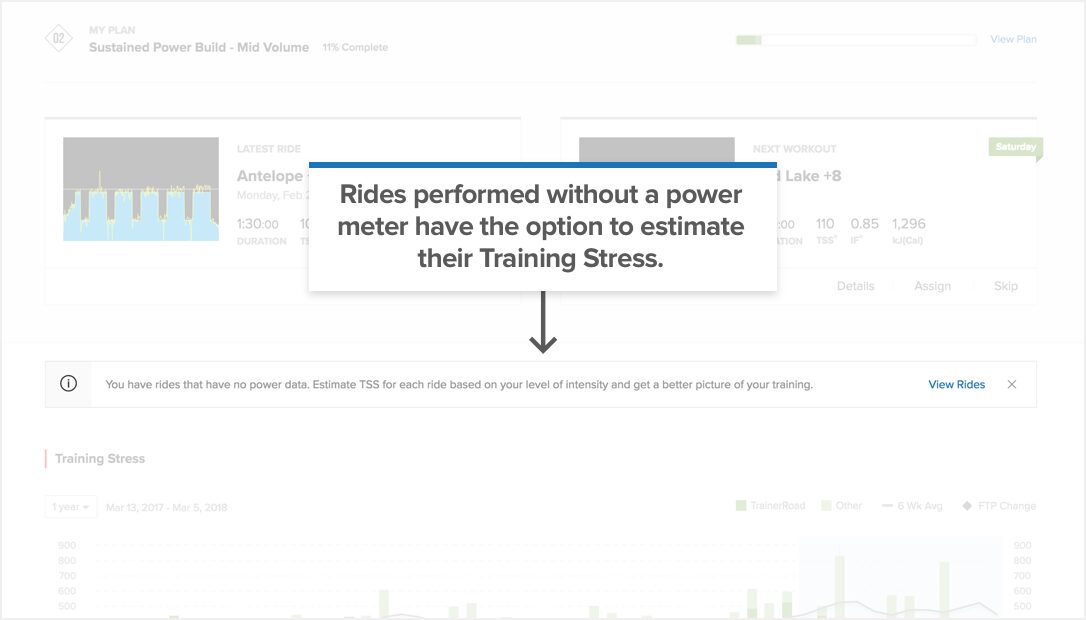This screenshot has height=620, width=1086.
Task: Open Sustained Power Build - Mid Volume plan
Action: 199,47
